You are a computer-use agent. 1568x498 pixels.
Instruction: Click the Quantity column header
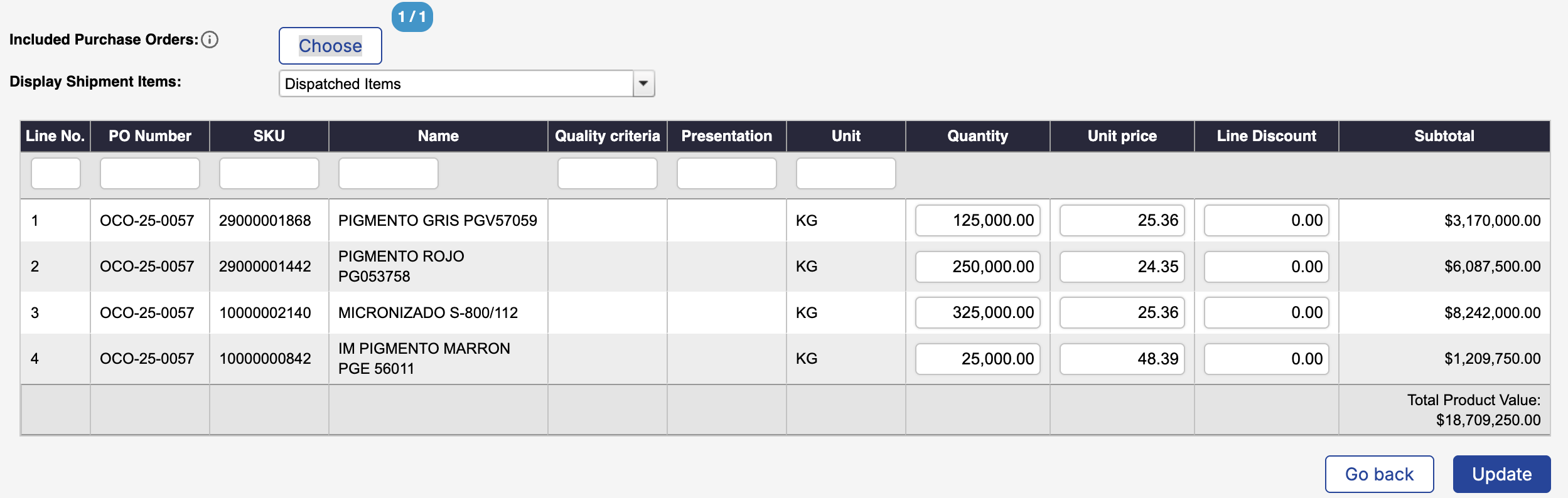point(977,136)
